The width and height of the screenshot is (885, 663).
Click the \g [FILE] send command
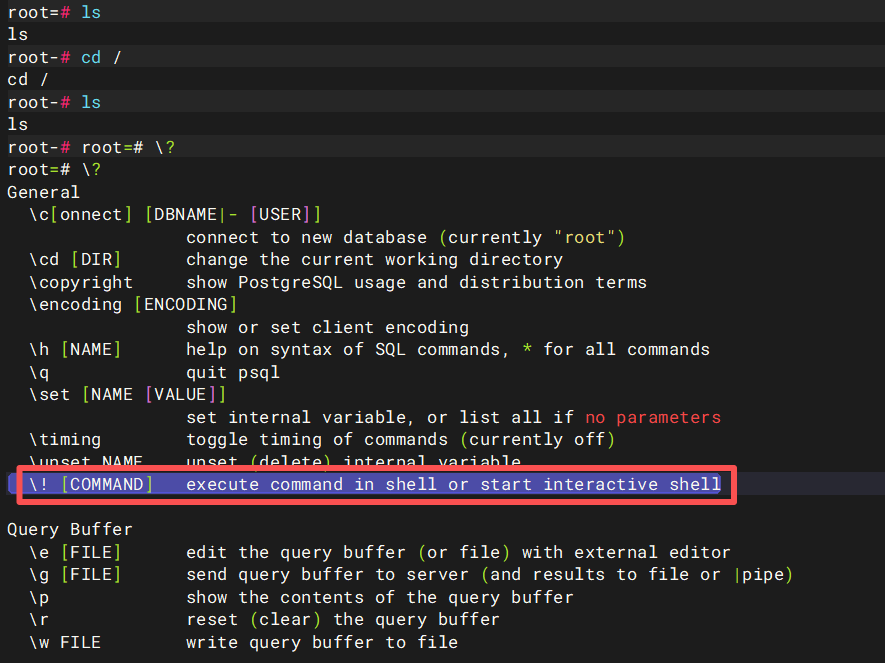pyautogui.click(x=75, y=574)
